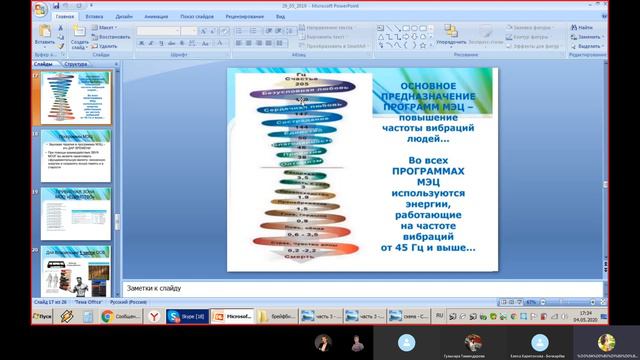This screenshot has height=360, width=640.
Task: Open the Skype taskbar button
Action: (188, 316)
